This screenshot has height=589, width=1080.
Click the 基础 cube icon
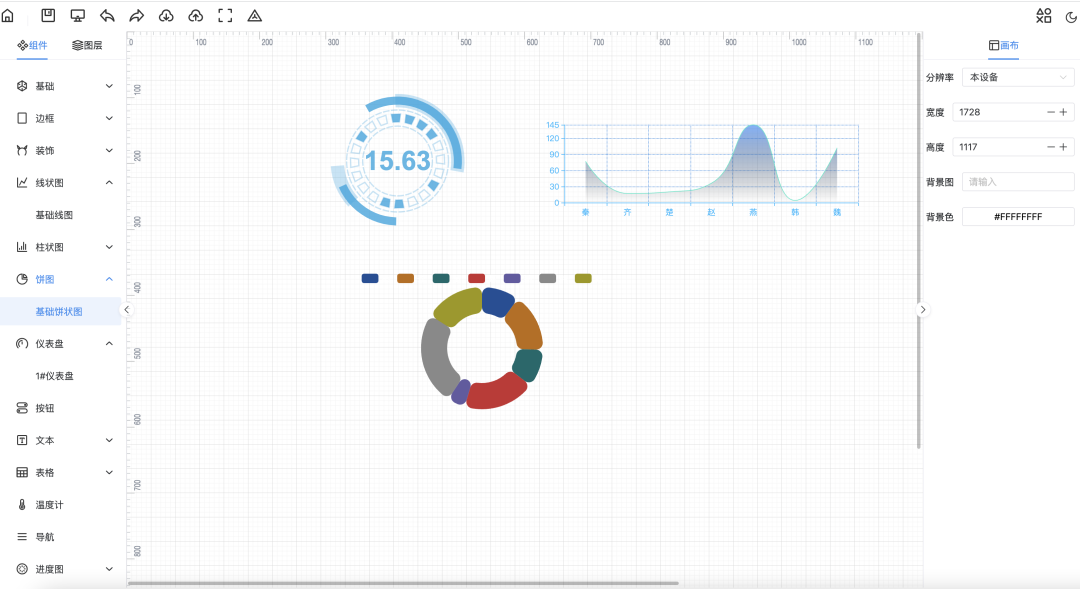(22, 86)
